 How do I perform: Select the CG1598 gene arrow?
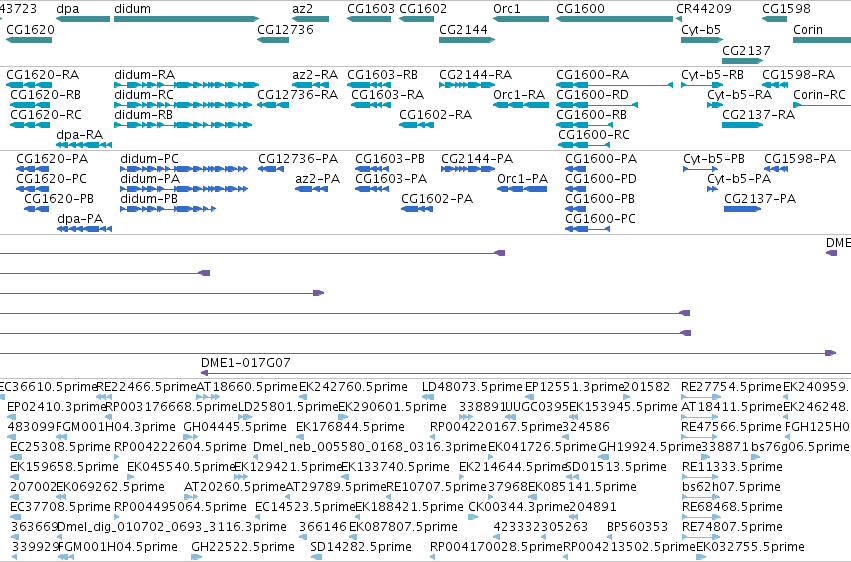[x=774, y=19]
